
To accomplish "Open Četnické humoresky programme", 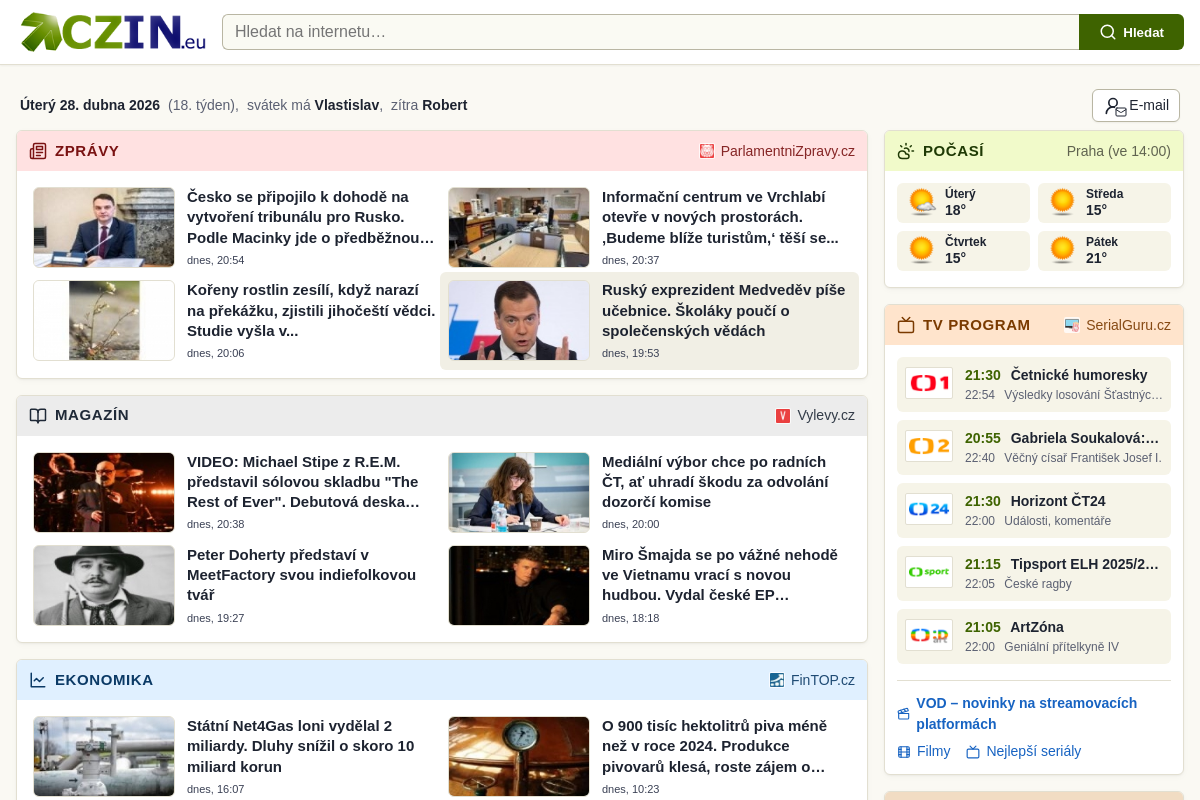I will coord(1079,375).
